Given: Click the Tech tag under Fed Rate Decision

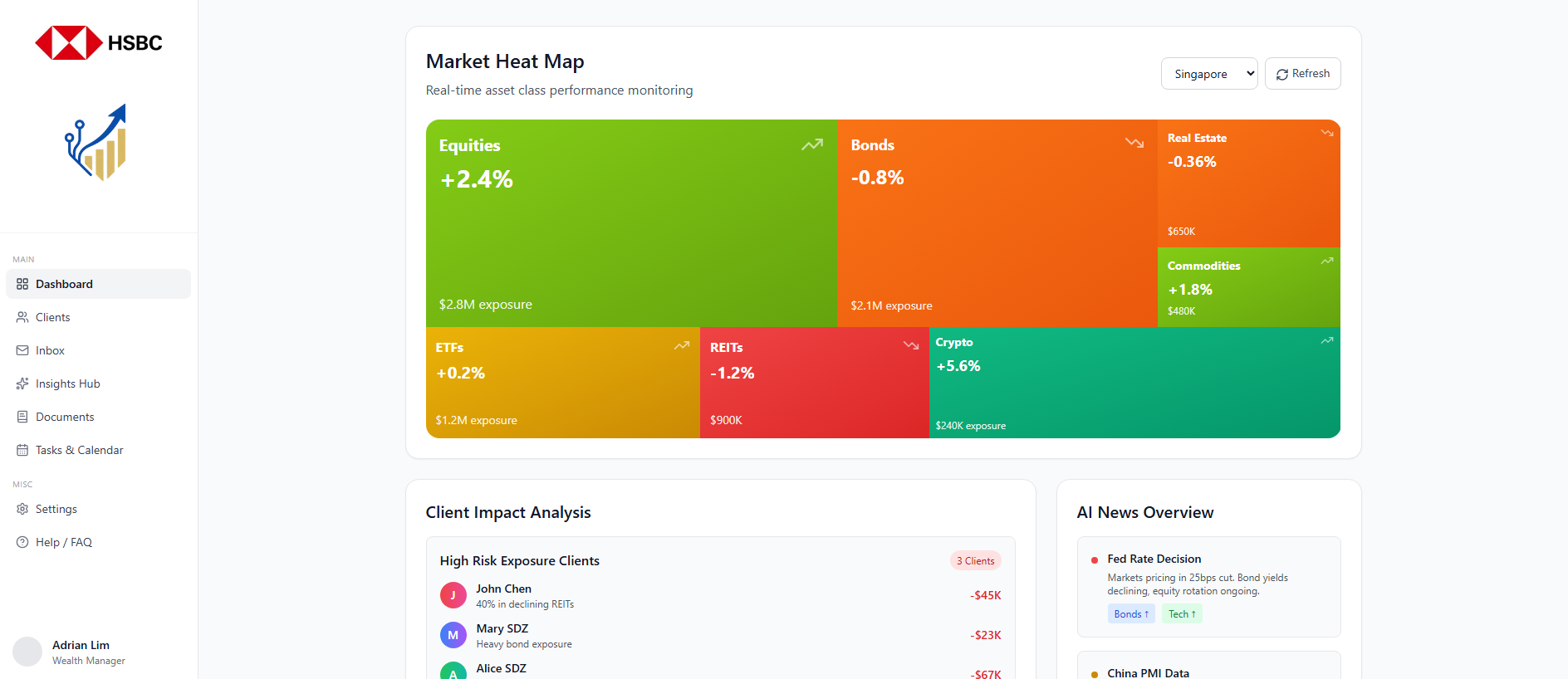Looking at the screenshot, I should point(1182,614).
